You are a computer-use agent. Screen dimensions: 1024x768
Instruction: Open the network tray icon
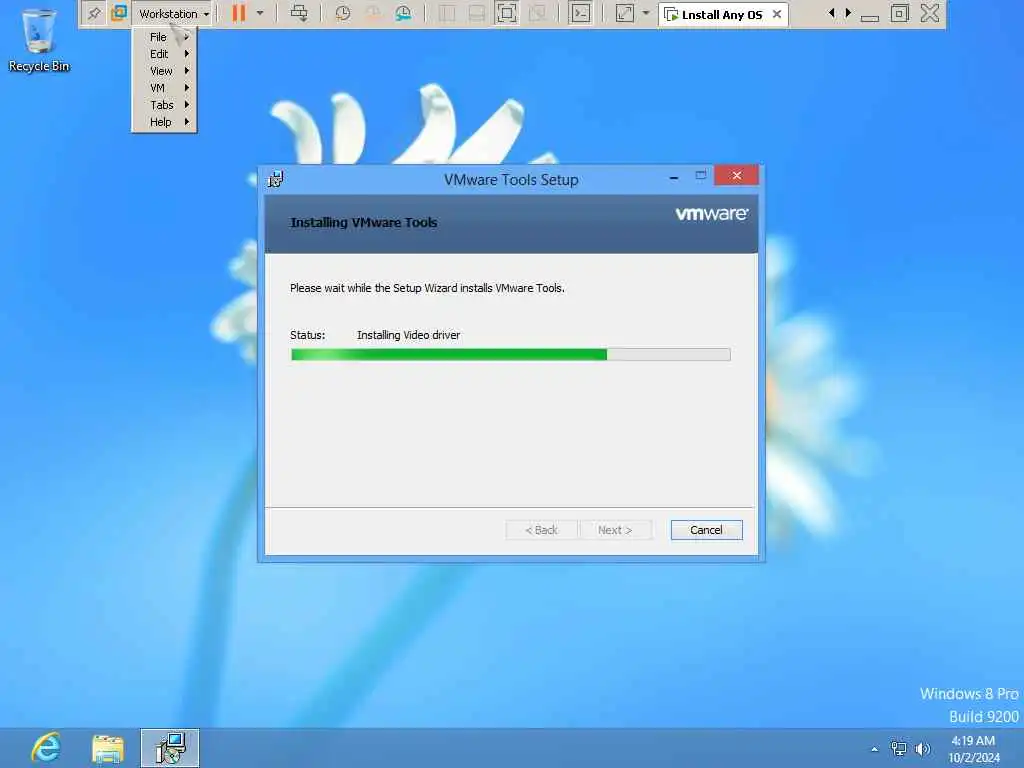899,749
